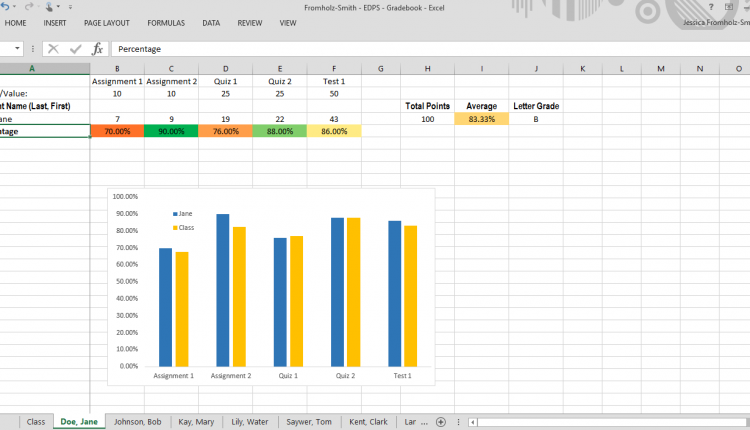Screen dimensions: 750x430
Task: Add a new sheet with plus icon
Action: pyautogui.click(x=441, y=422)
